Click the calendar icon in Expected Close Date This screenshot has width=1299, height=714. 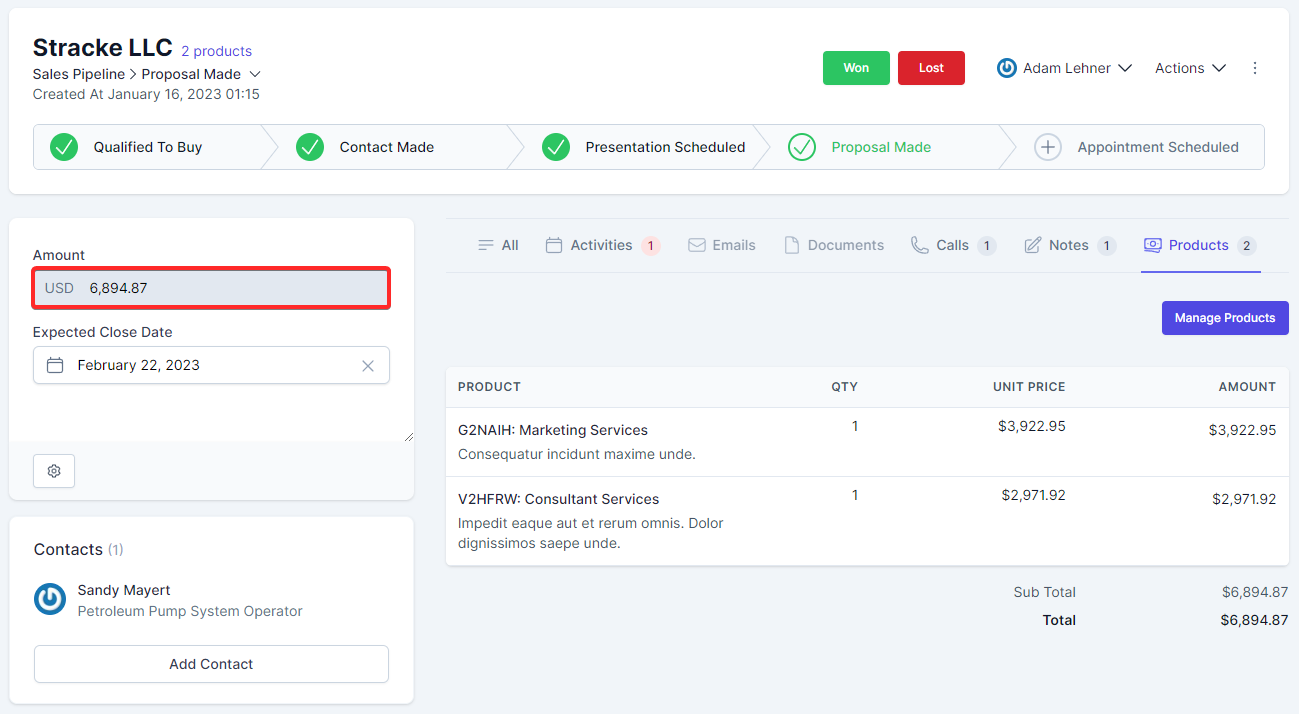55,365
